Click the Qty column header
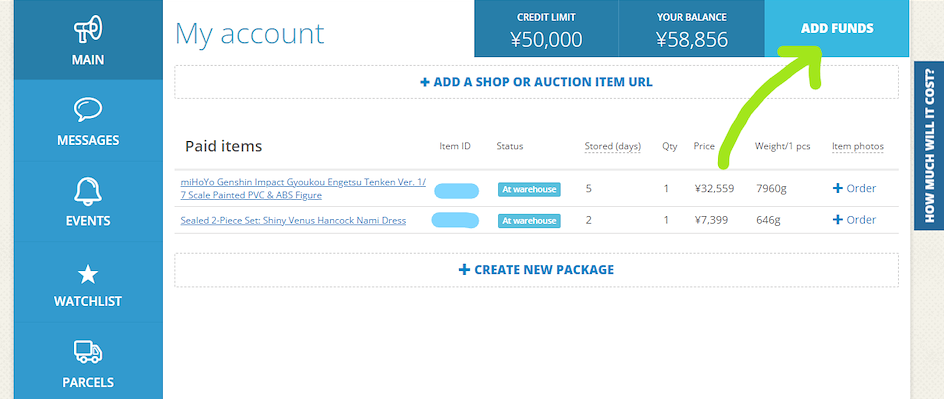The width and height of the screenshot is (944, 399). point(669,146)
